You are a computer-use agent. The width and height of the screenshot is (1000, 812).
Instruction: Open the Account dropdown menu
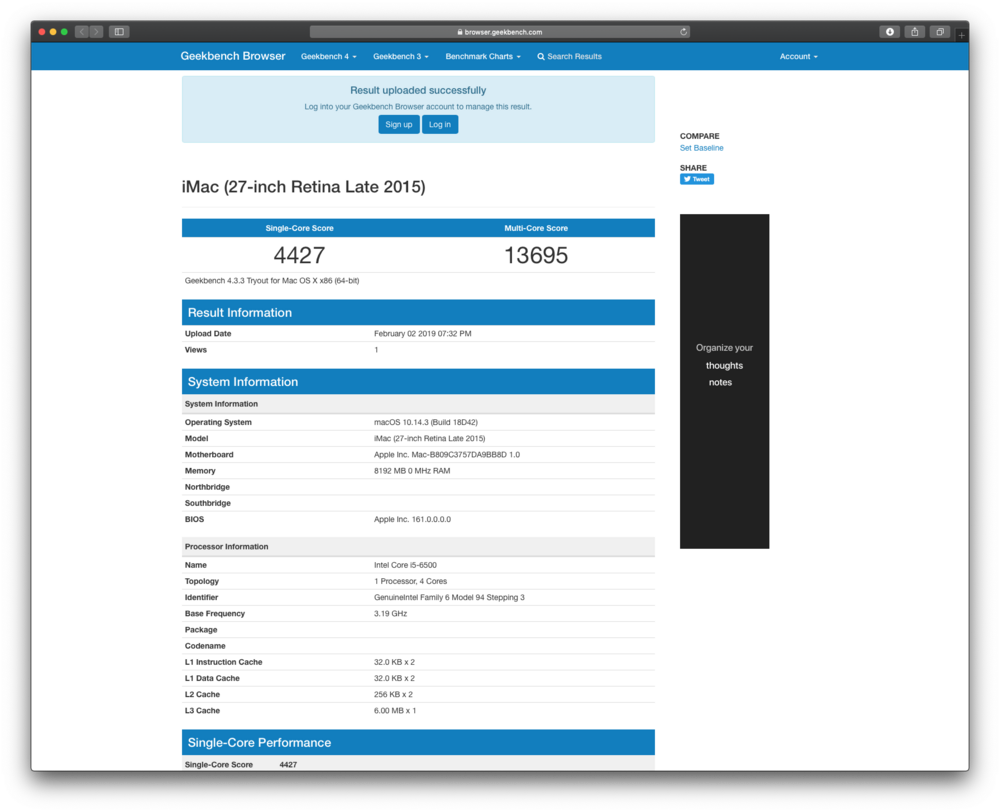tap(798, 57)
